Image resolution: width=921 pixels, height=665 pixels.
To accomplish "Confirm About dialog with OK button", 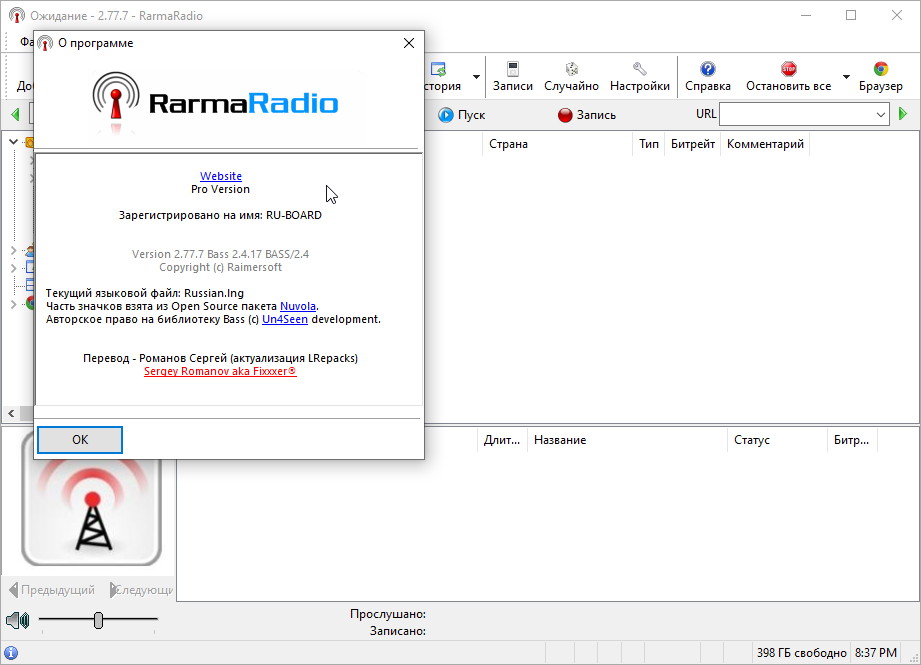I will coord(80,440).
